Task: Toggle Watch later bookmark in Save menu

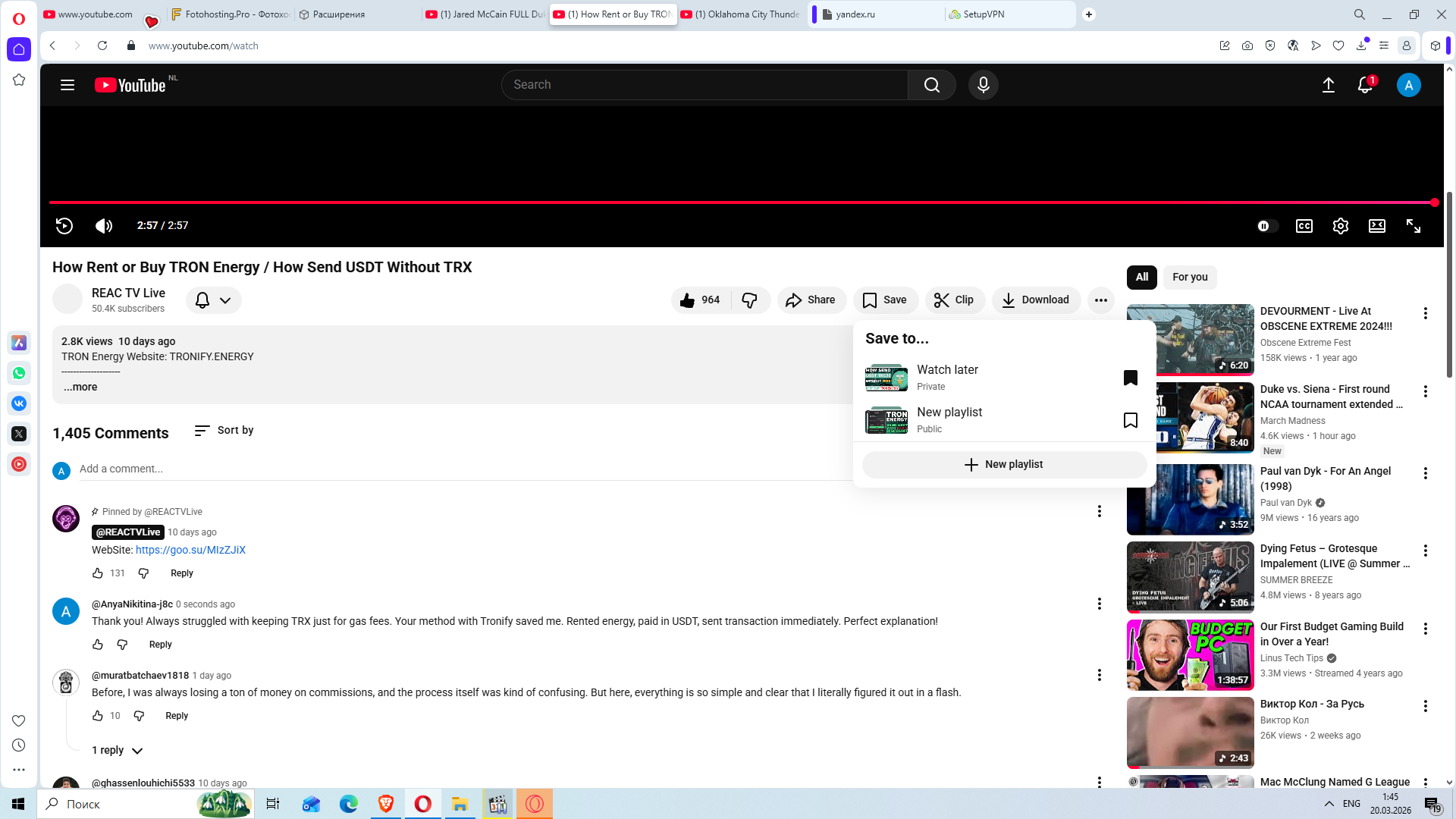Action: click(x=1130, y=378)
